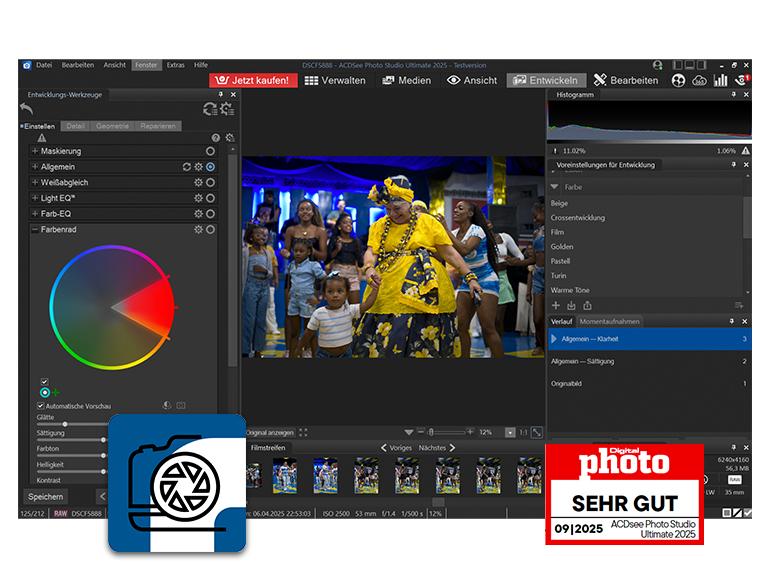Click the zoom slider in the view bar

point(446,433)
